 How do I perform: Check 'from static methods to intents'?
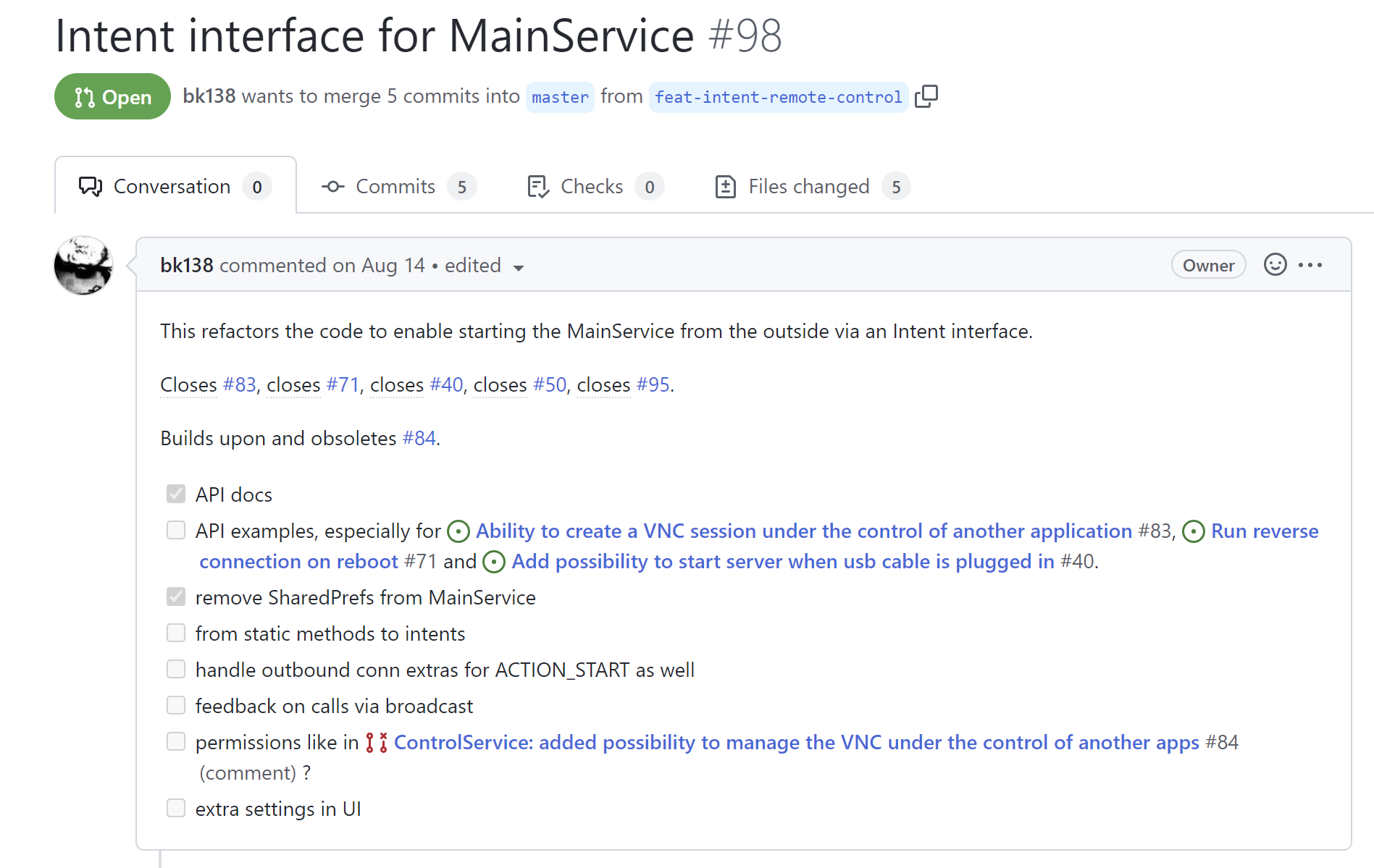(x=176, y=633)
